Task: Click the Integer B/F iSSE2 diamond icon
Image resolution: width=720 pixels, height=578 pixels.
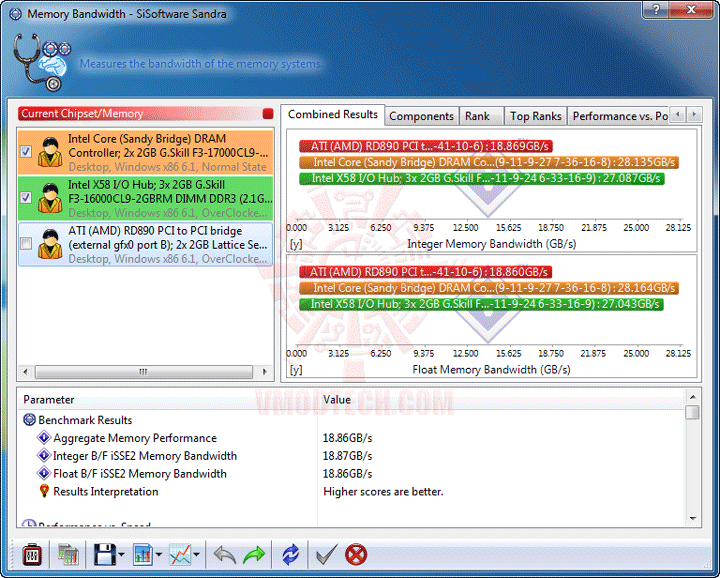Action: click(x=44, y=455)
